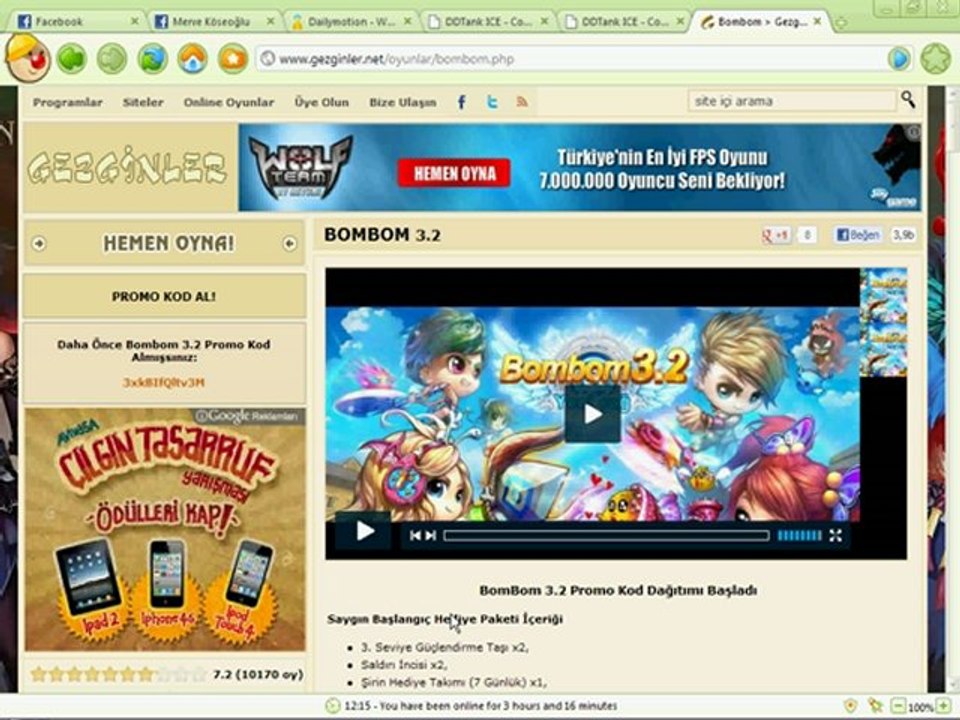Open the orange favorites home icon
Image resolution: width=960 pixels, height=720 pixels.
click(233, 59)
